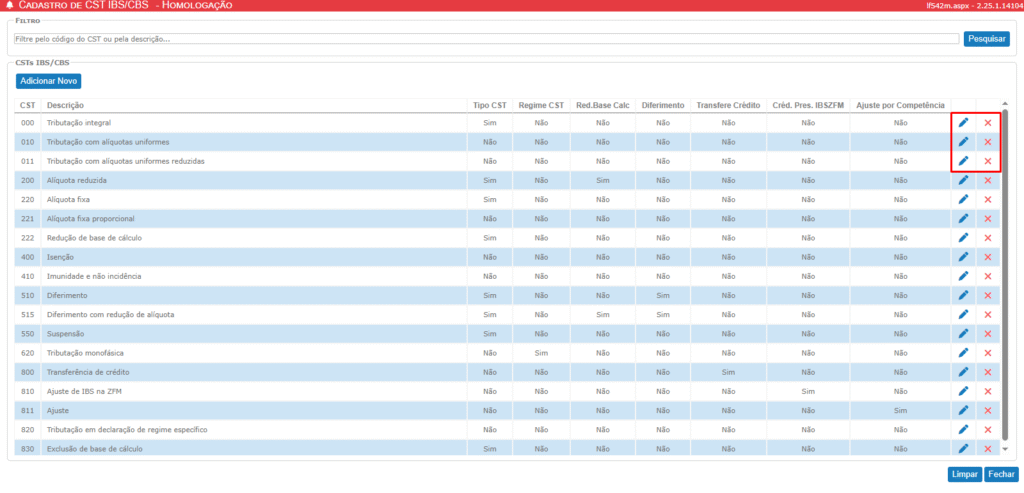The height and width of the screenshot is (493, 1024).
Task: Click the Descrição column header
Action: 66,105
